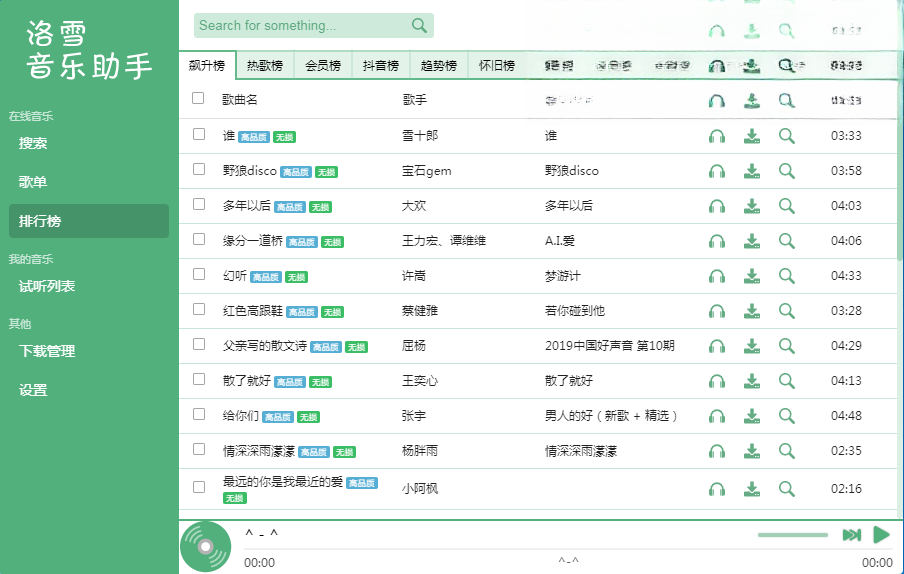Switch to the 热歌榜 tab
904x574 pixels.
point(265,65)
